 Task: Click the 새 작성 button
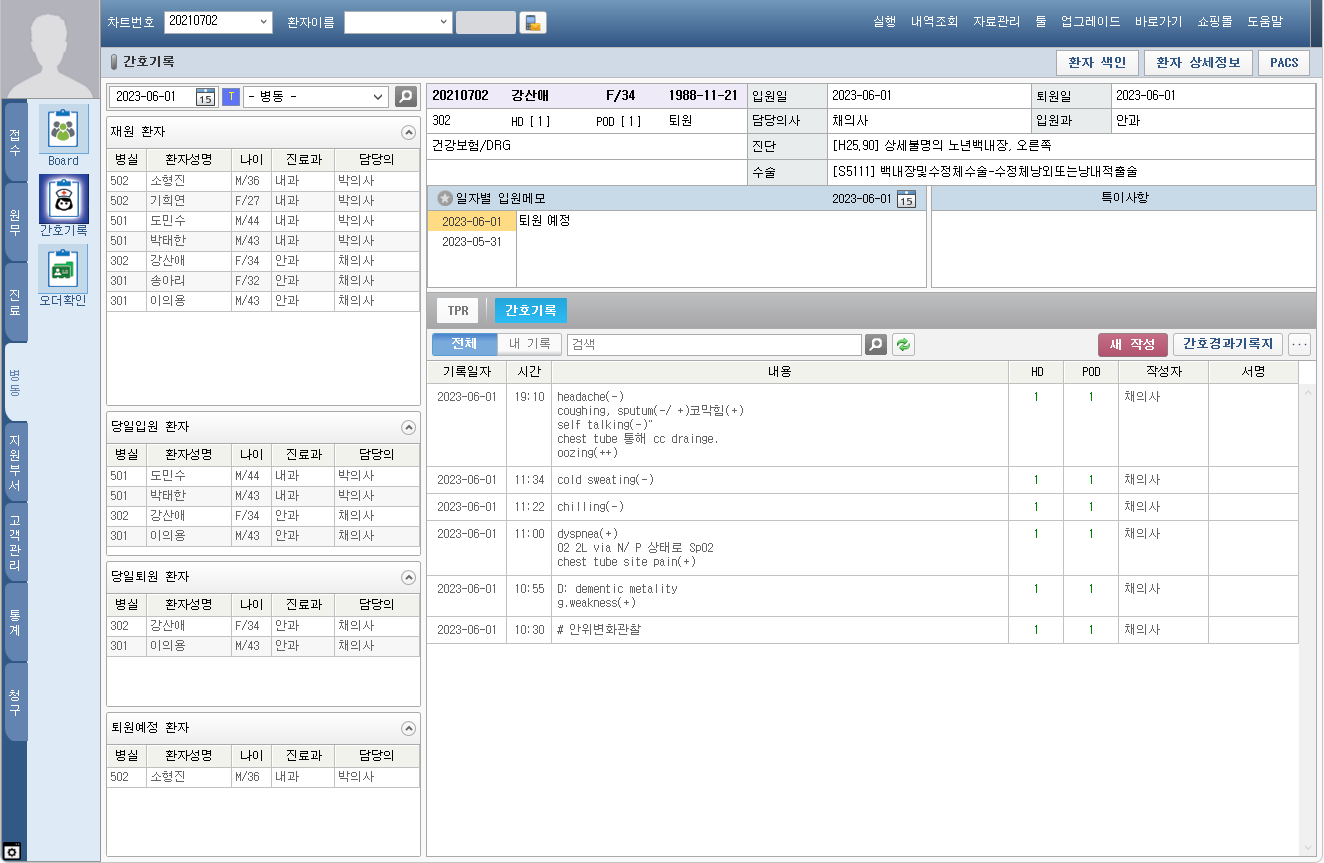click(x=1132, y=345)
